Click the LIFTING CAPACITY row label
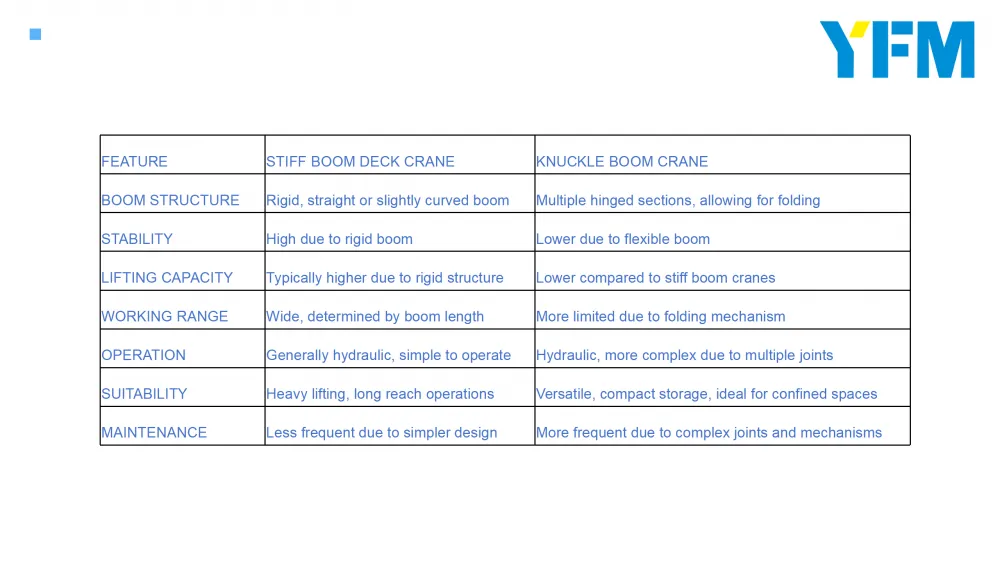 167,278
